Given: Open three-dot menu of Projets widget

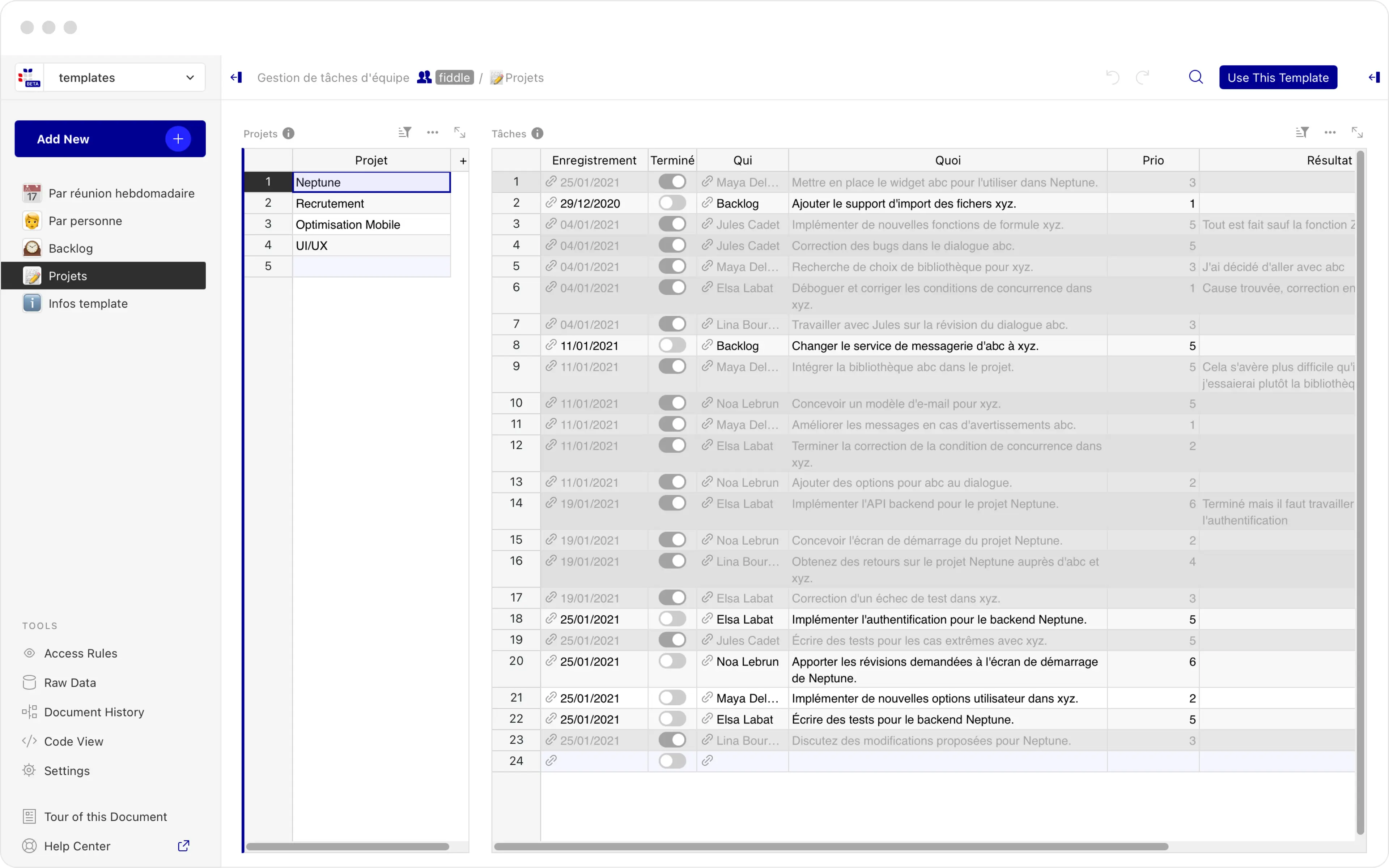Looking at the screenshot, I should (x=433, y=133).
